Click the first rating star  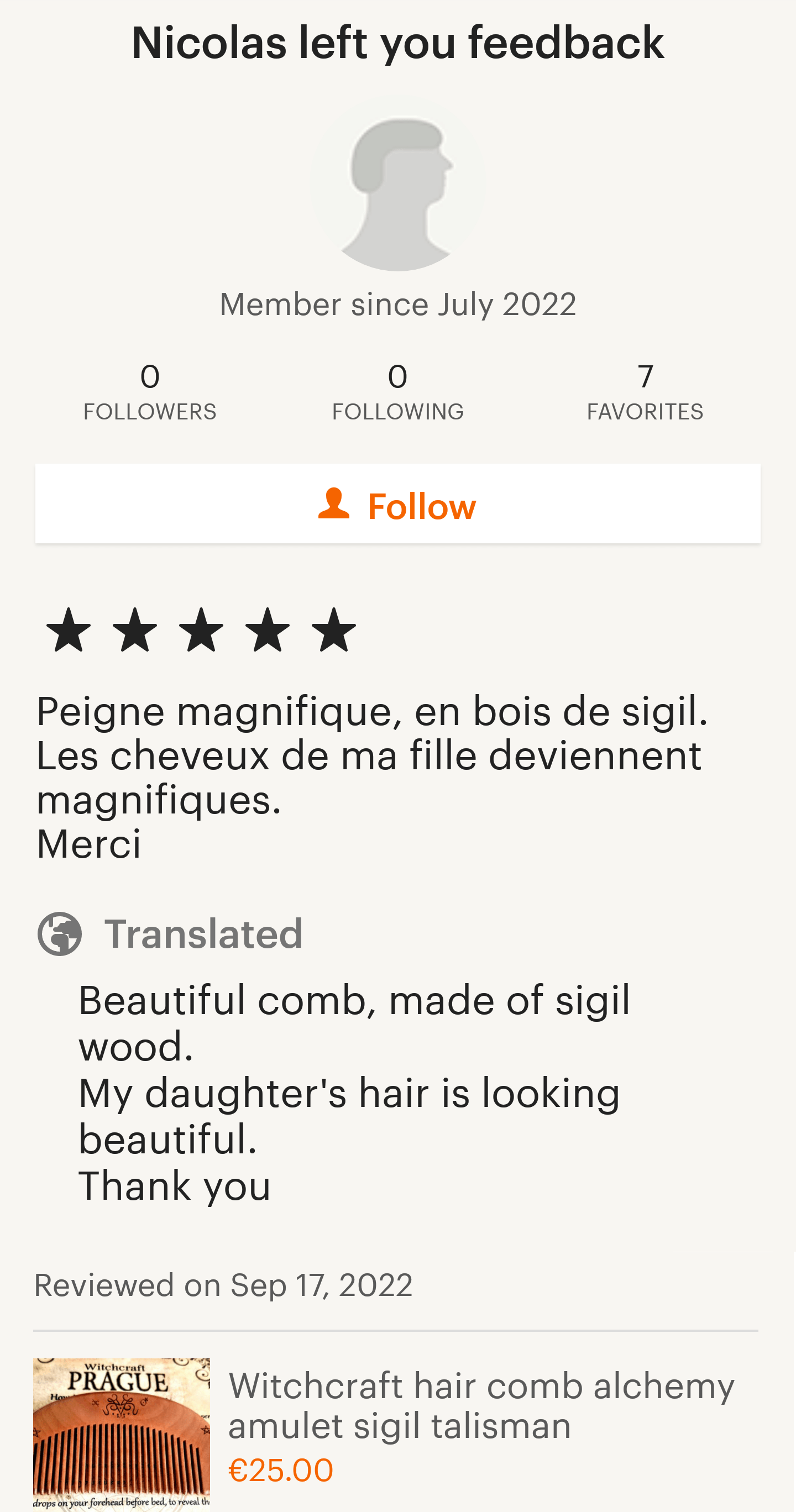[69, 630]
